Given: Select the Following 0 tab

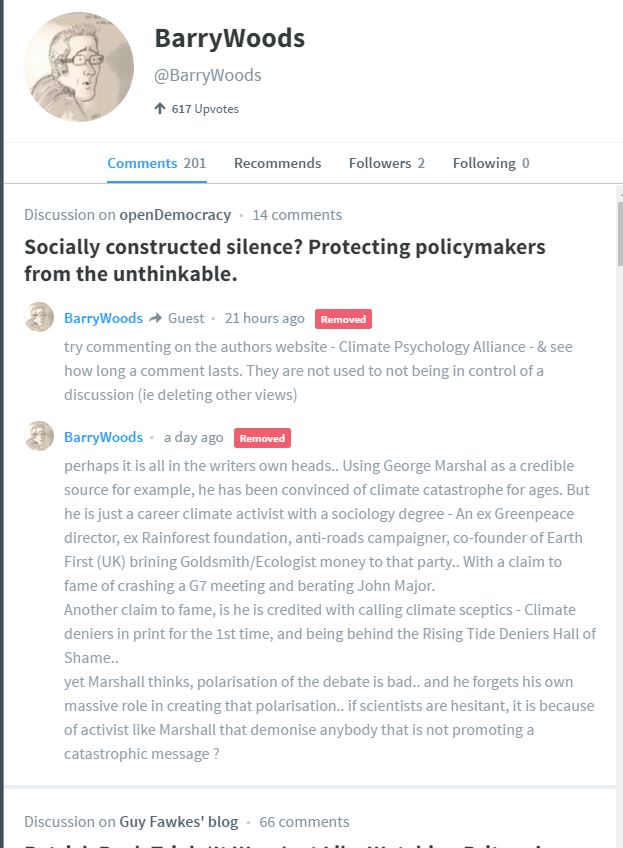Looking at the screenshot, I should coord(490,163).
